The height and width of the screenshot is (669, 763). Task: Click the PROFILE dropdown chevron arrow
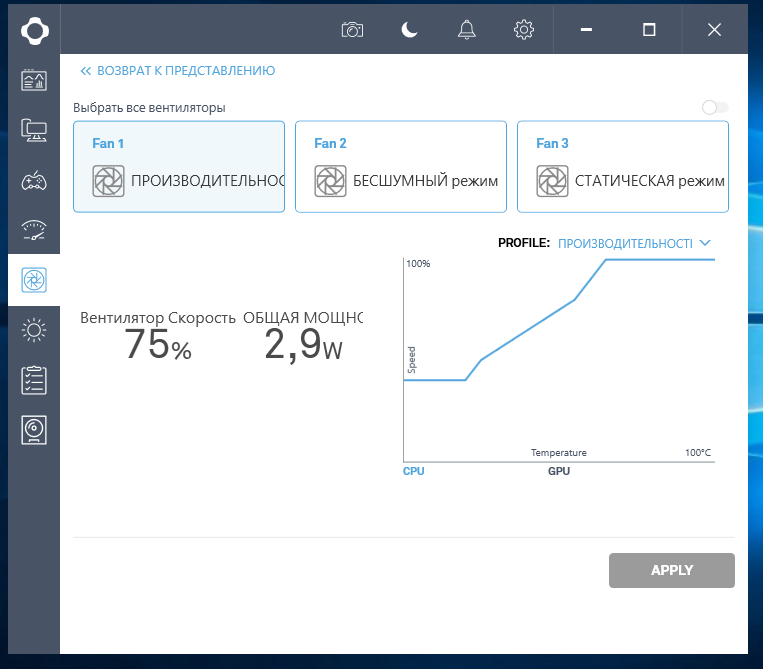click(x=705, y=243)
